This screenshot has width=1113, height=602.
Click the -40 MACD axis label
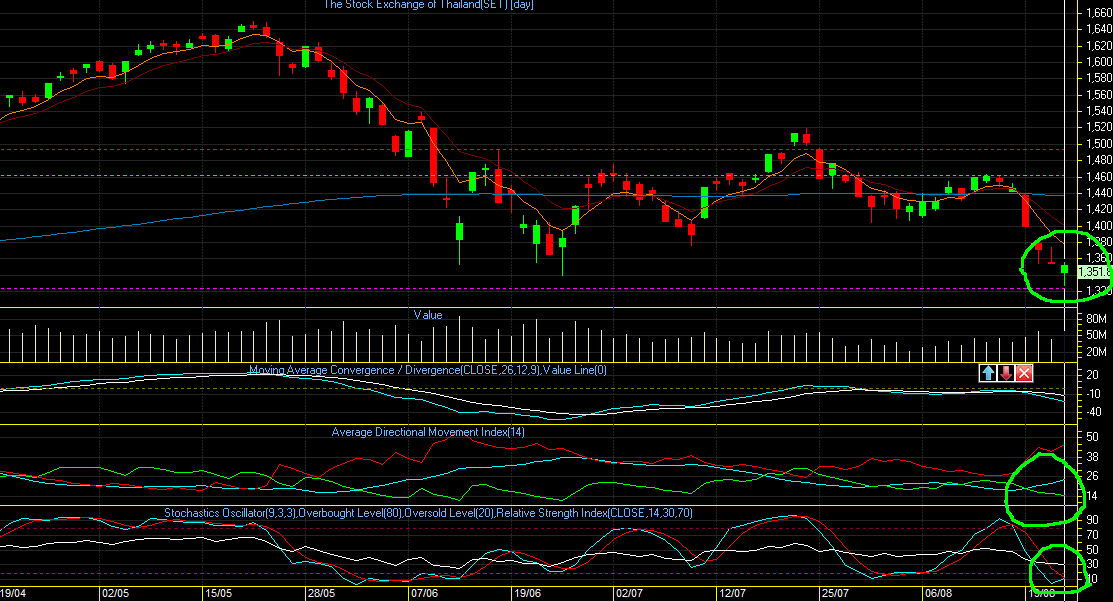1094,412
